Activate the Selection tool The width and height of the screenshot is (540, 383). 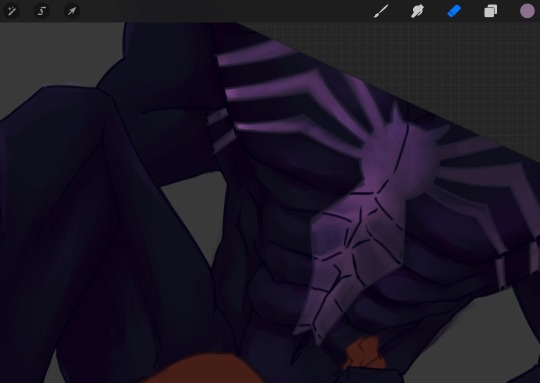click(x=41, y=11)
